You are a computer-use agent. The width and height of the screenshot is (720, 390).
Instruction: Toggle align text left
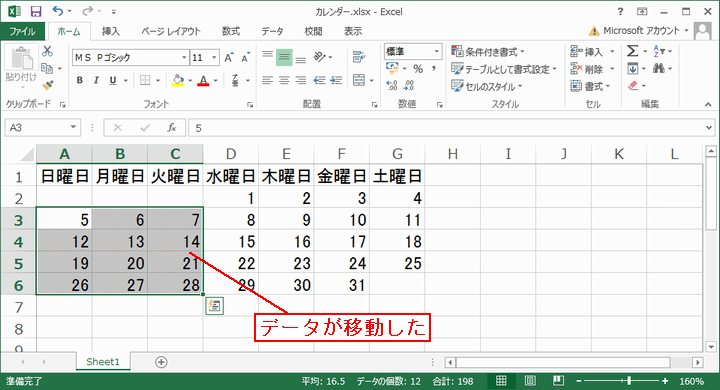pyautogui.click(x=268, y=80)
